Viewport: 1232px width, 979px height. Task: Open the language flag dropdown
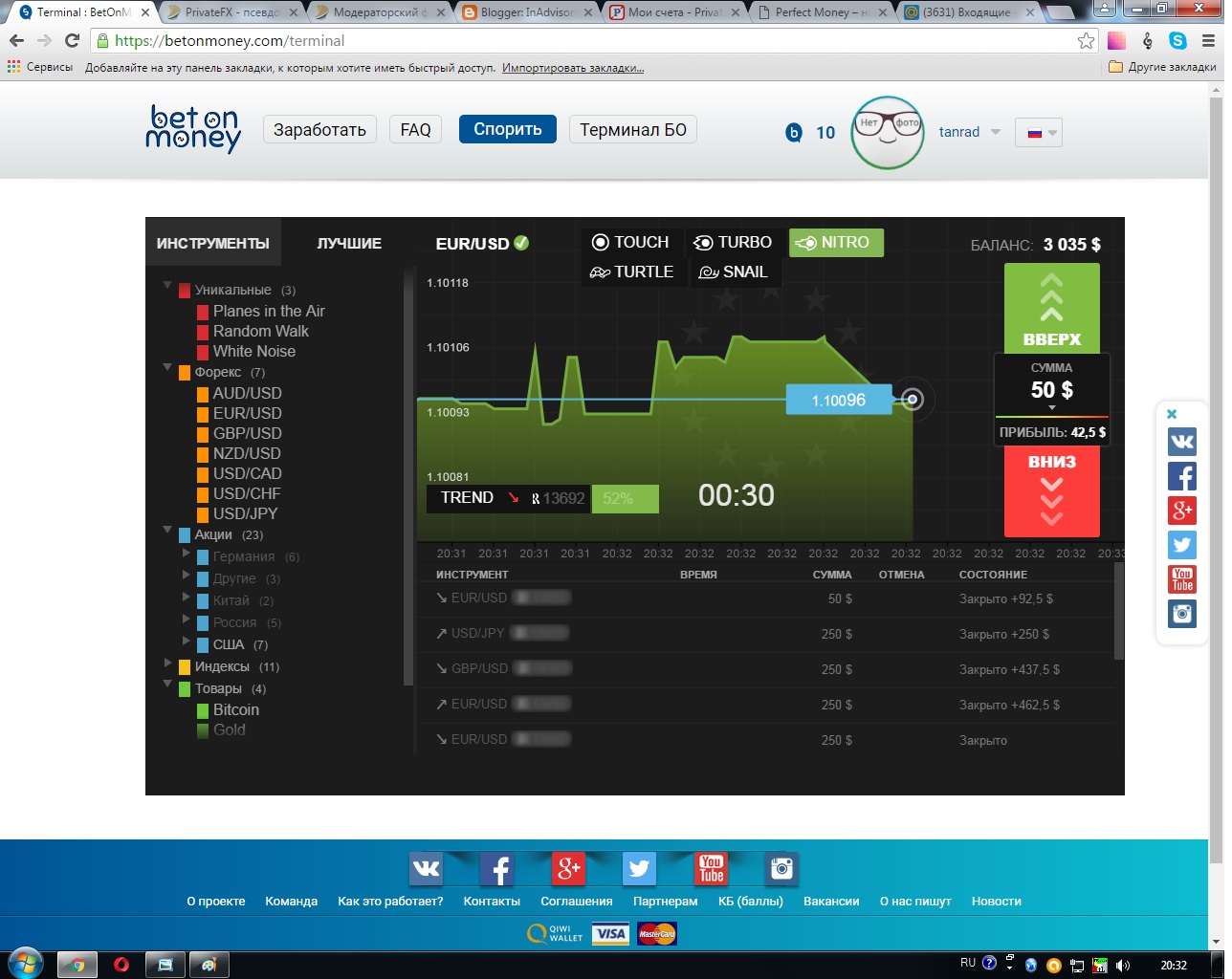tap(1040, 133)
